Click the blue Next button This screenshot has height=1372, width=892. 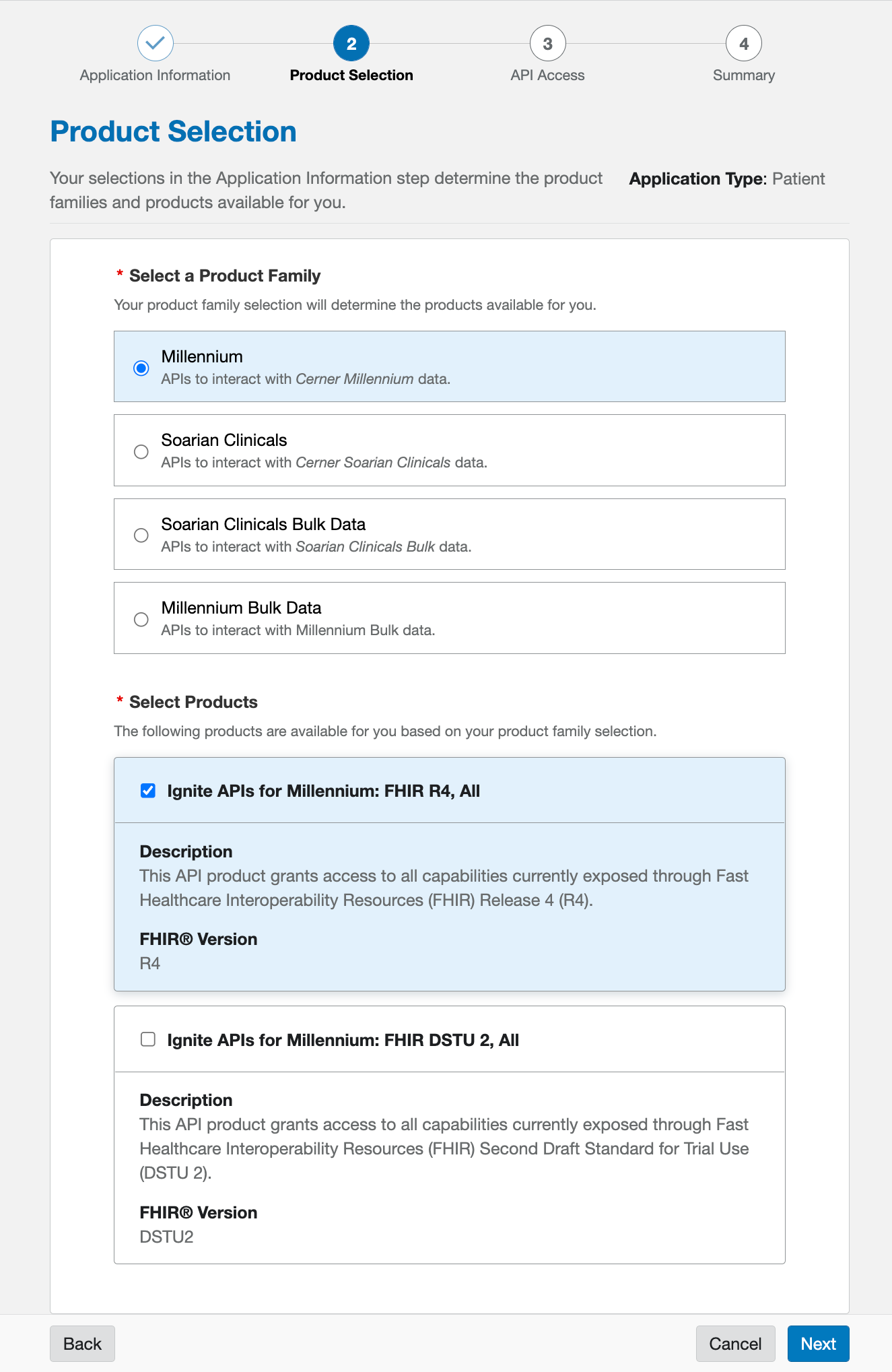point(819,1344)
